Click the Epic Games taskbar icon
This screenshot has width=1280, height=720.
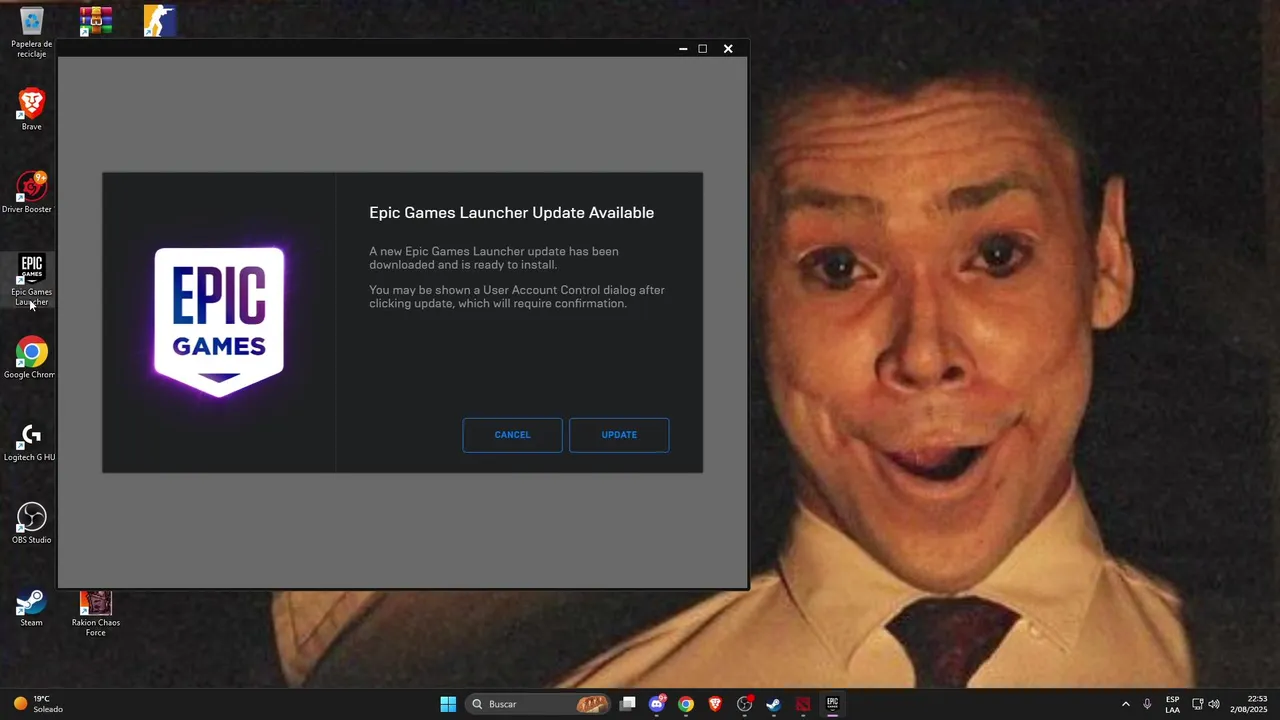coord(832,704)
